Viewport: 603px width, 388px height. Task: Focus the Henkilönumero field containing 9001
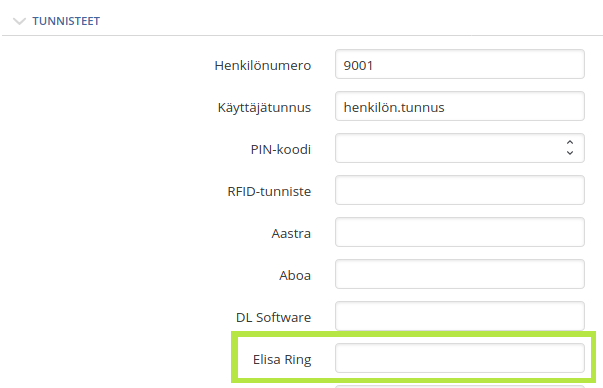click(x=460, y=64)
